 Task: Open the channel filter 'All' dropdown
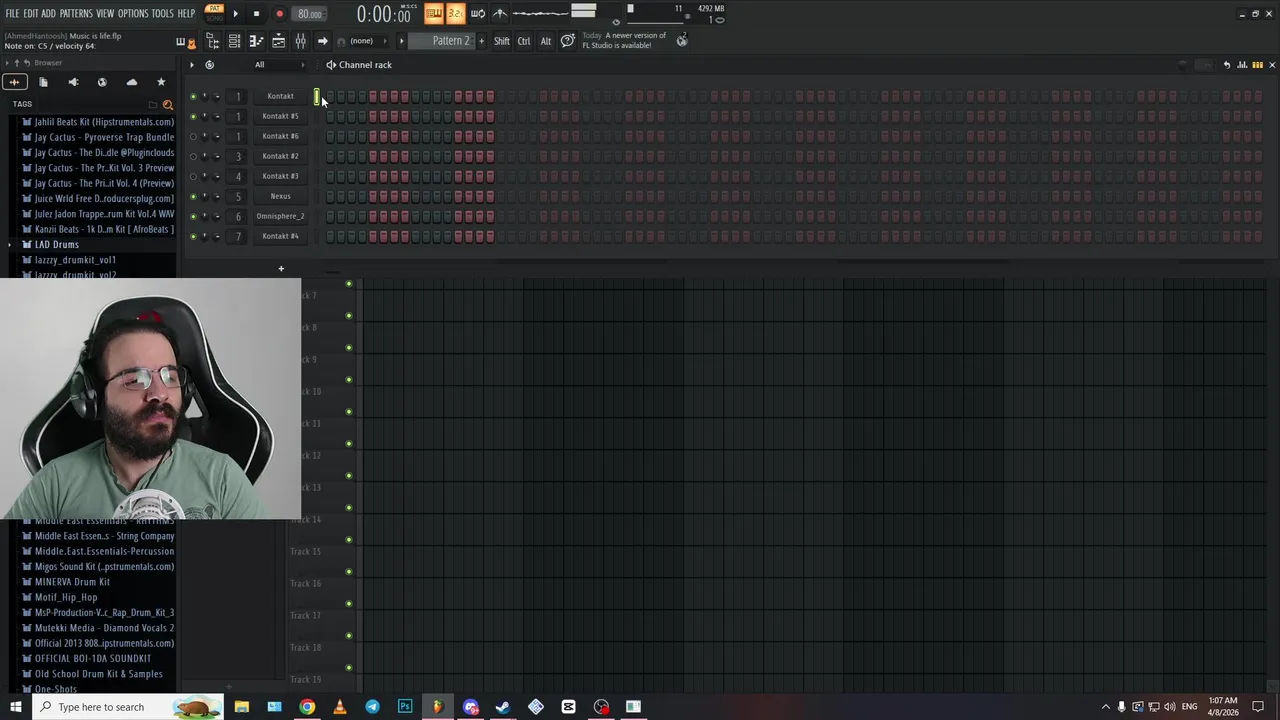279,65
